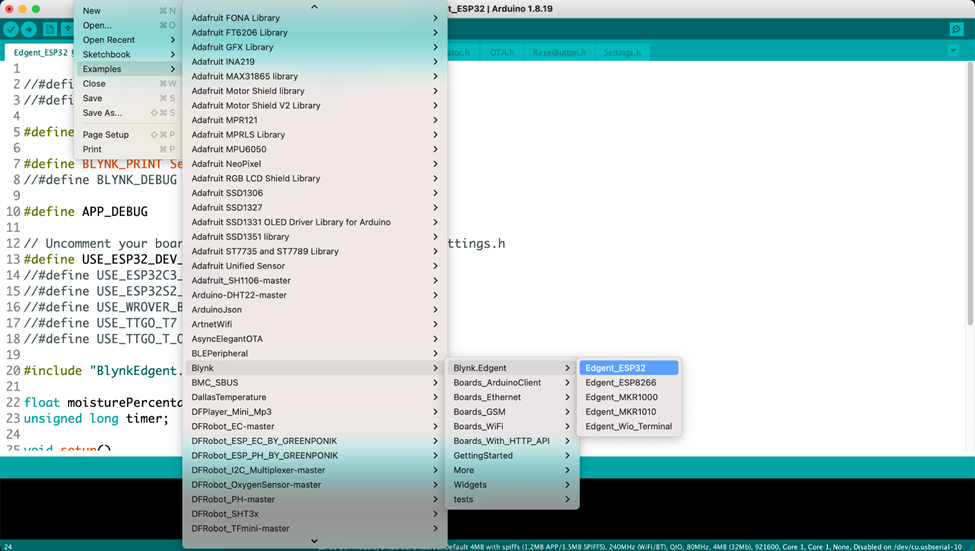Switch to the Settings.h tab
This screenshot has height=551, width=975.
point(622,53)
